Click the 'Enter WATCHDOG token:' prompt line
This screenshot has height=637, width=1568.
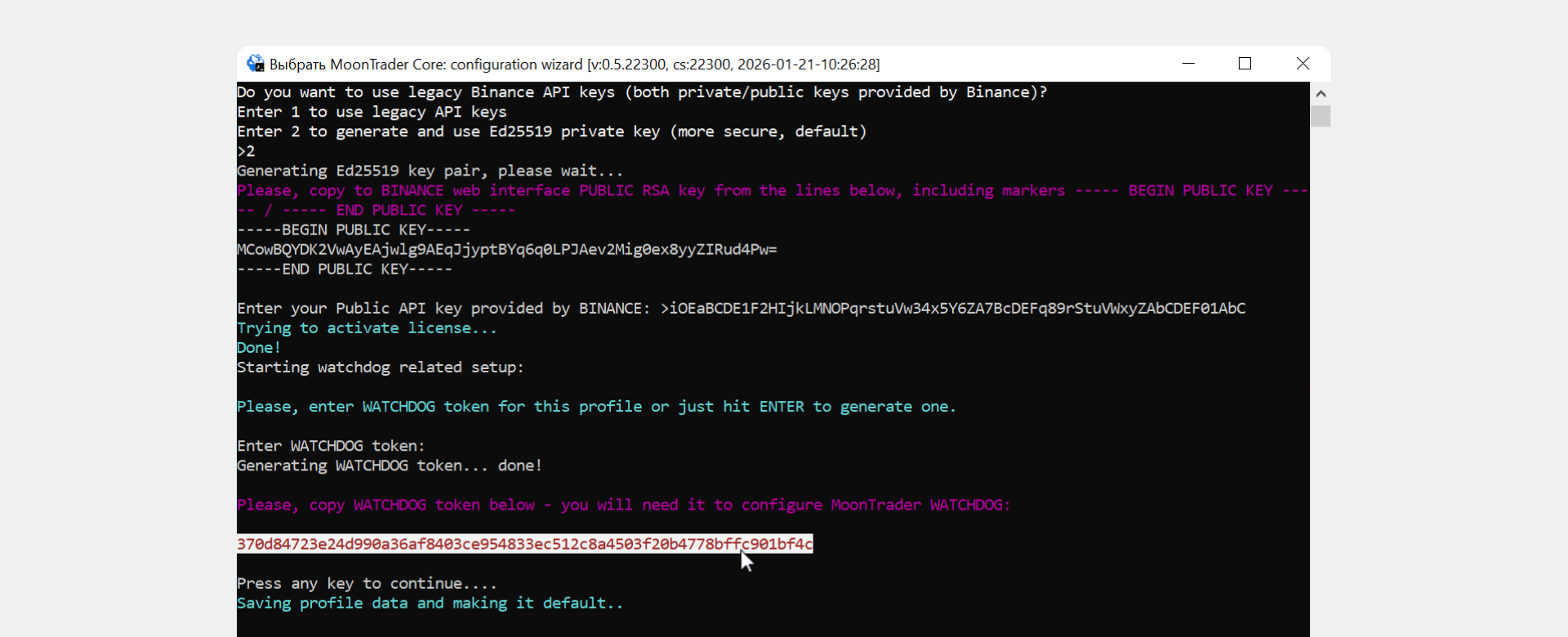pyautogui.click(x=331, y=446)
